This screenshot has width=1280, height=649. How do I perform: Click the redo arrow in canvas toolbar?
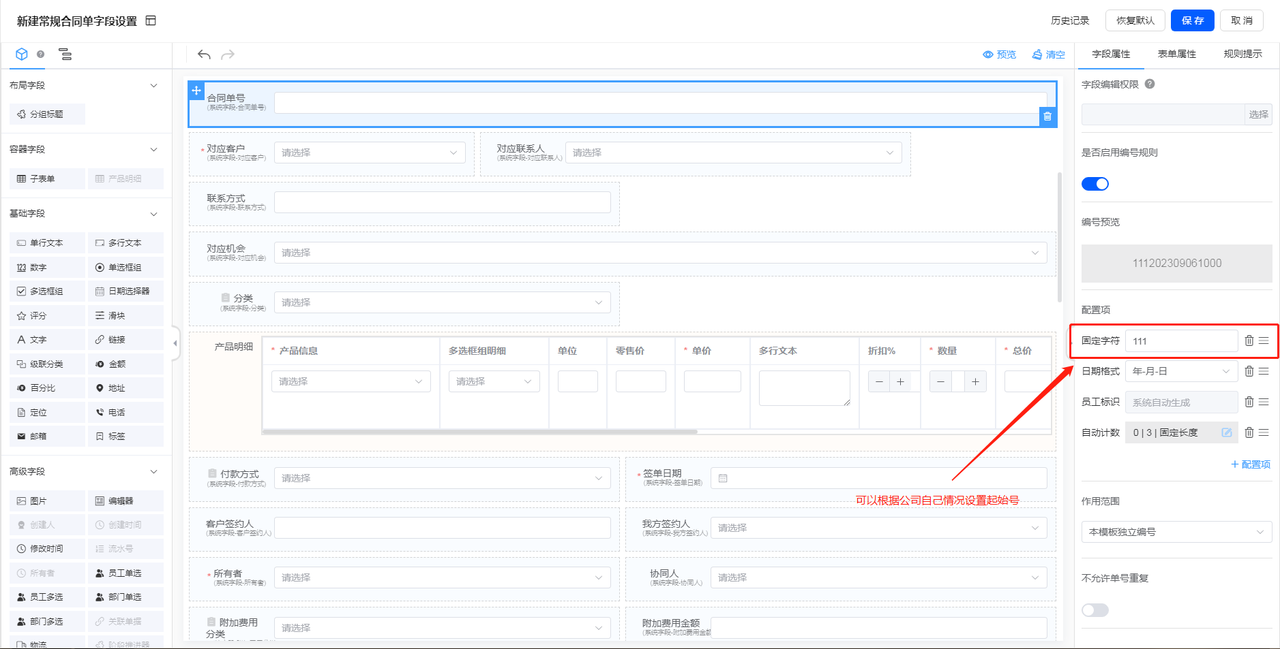[228, 55]
